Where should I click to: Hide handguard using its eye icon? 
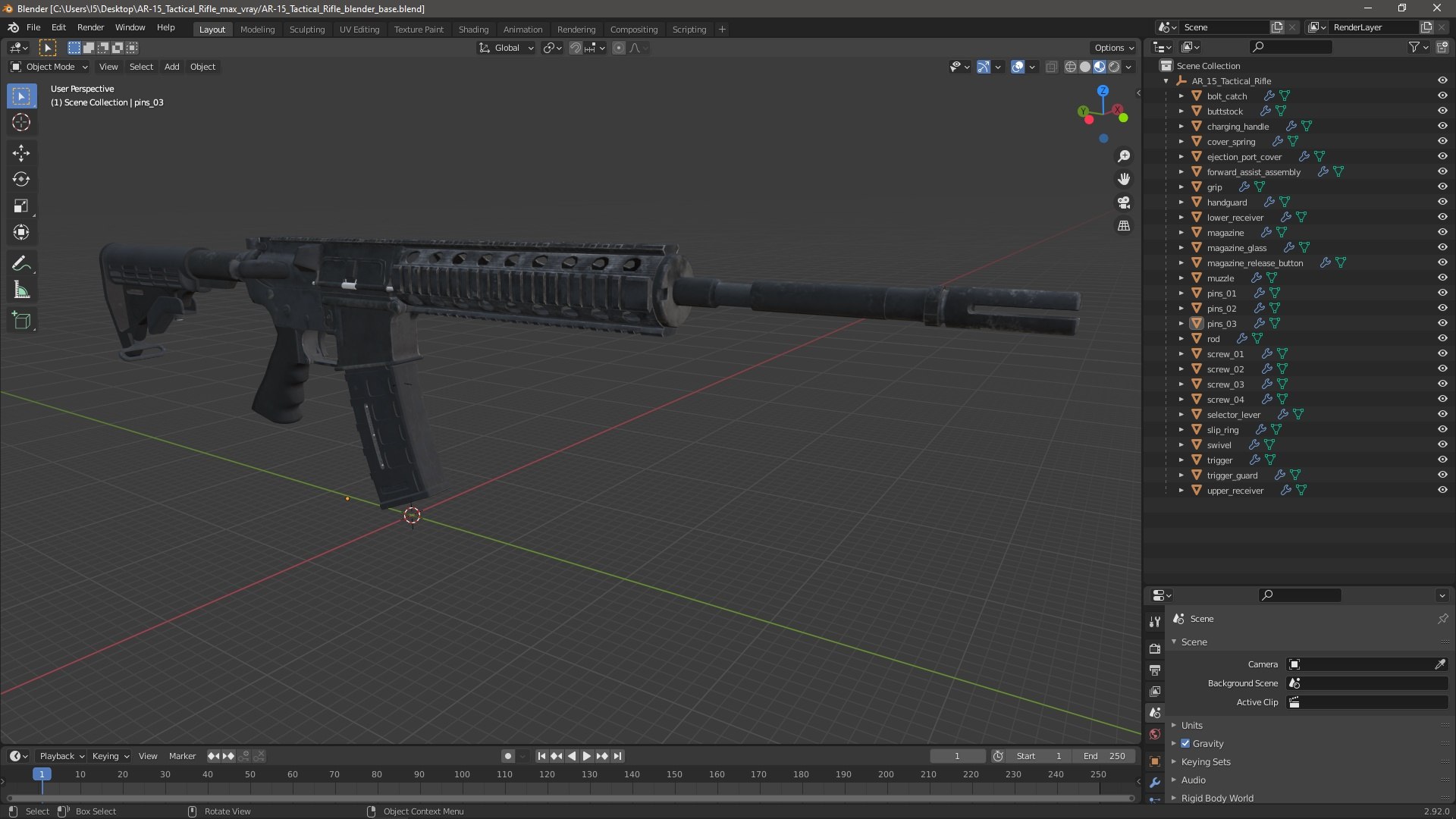point(1442,202)
